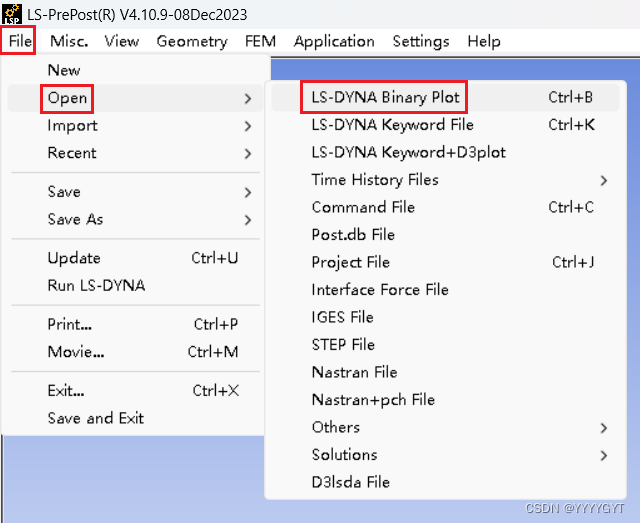This screenshot has width=640, height=523.
Task: Expand the Save As submenu
Action: [135, 219]
